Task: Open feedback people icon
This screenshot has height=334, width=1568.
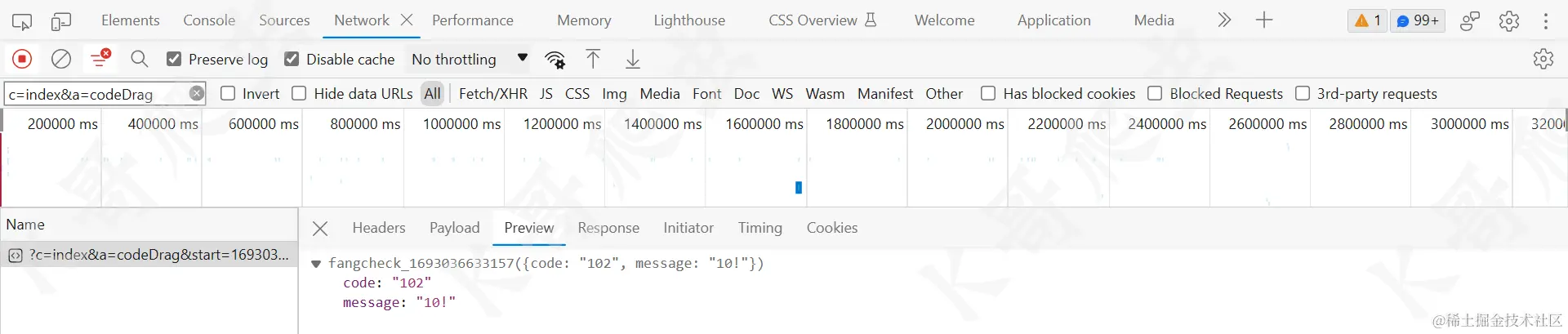Action: pyautogui.click(x=1470, y=21)
